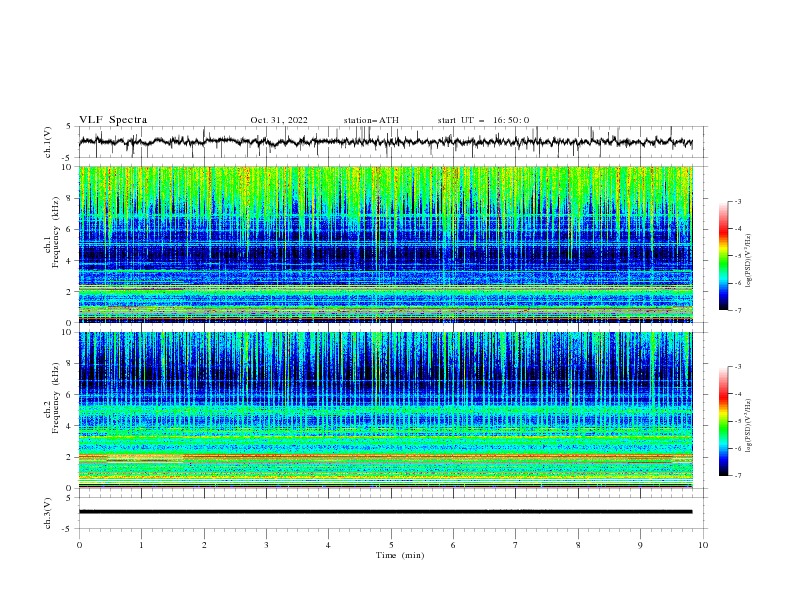
Task: Click the "ch.1(V)" waveform axis label
Action: (x=48, y=142)
